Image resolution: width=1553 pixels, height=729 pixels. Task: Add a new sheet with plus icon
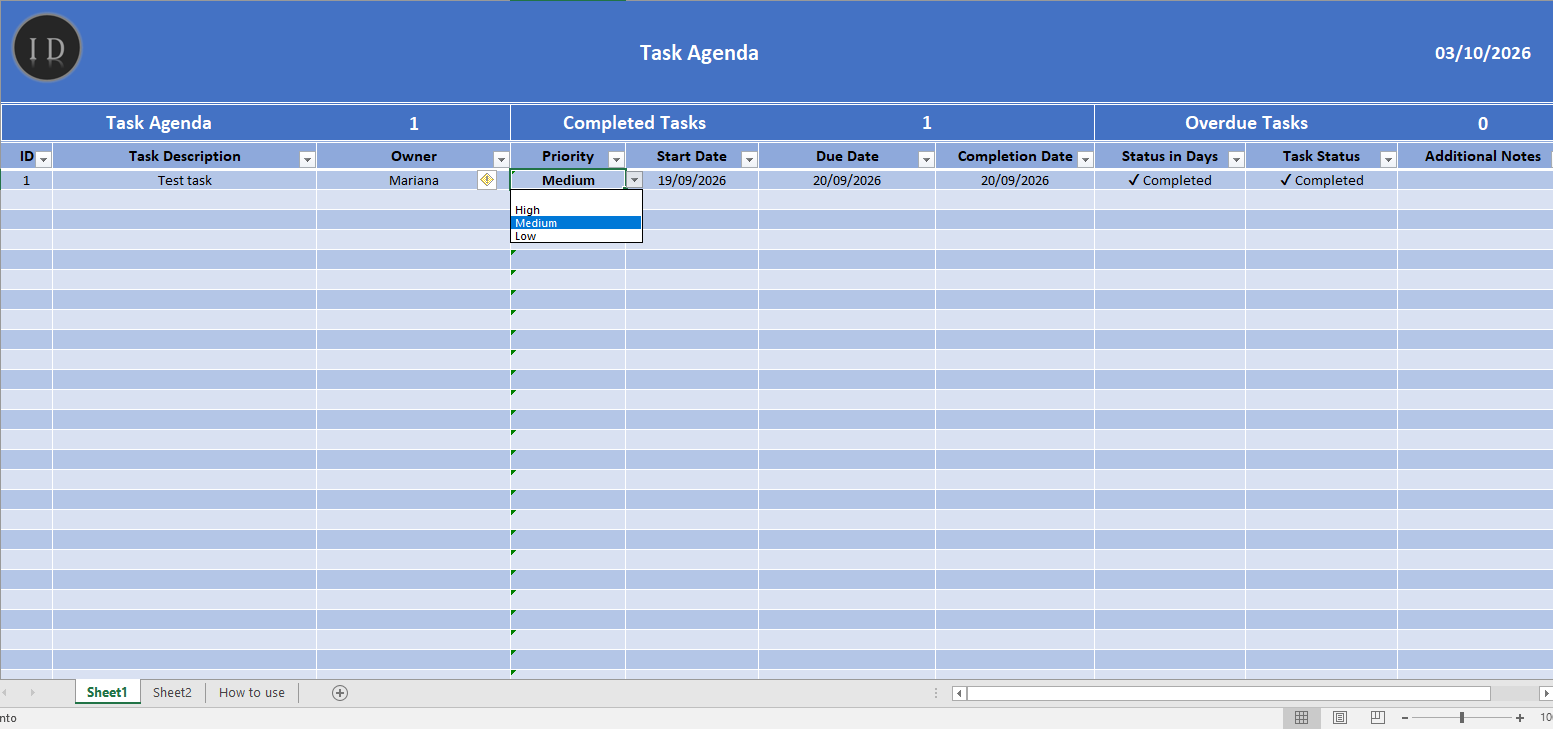(340, 693)
